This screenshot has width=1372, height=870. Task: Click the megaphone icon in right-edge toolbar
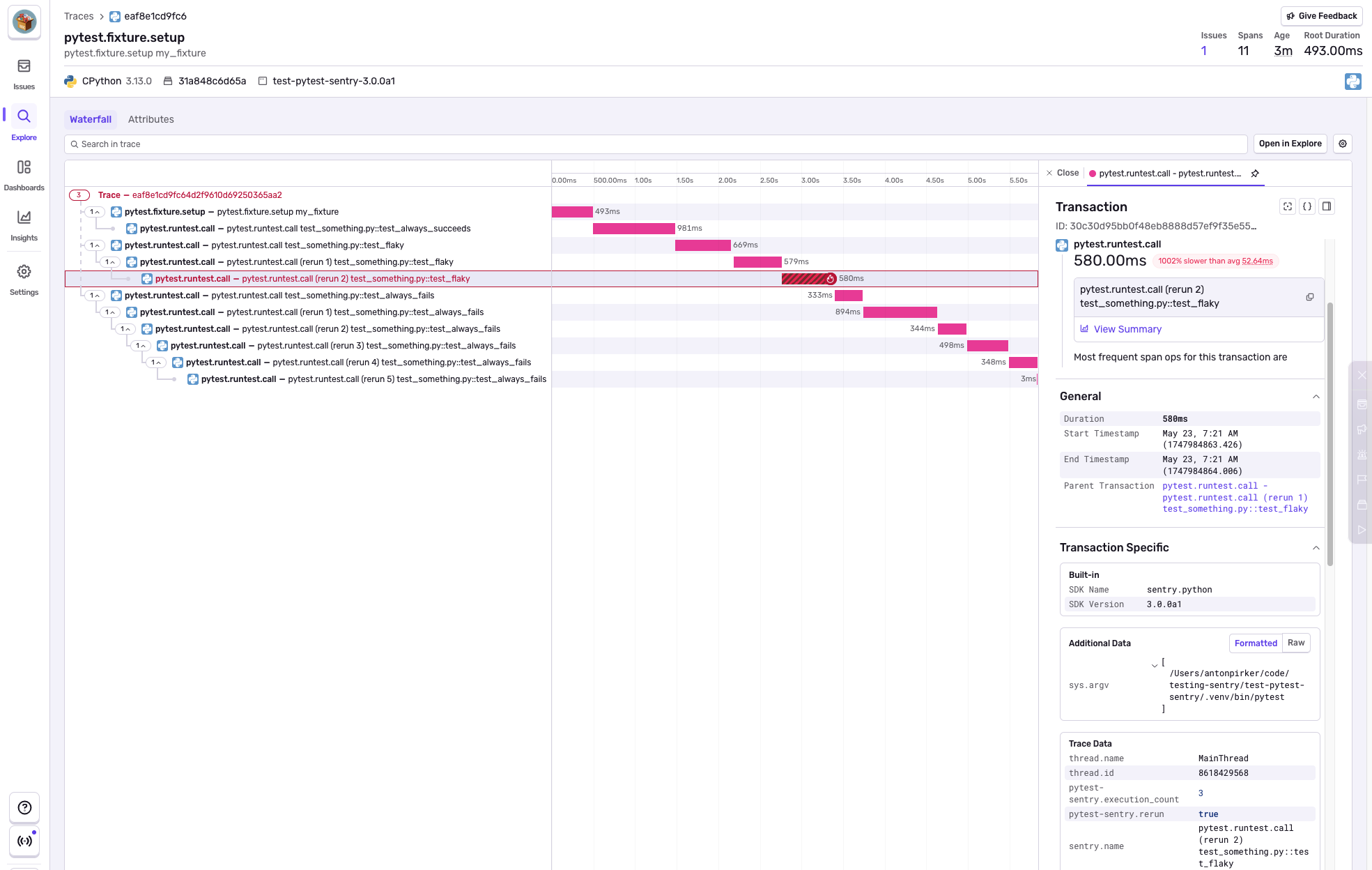1362,429
